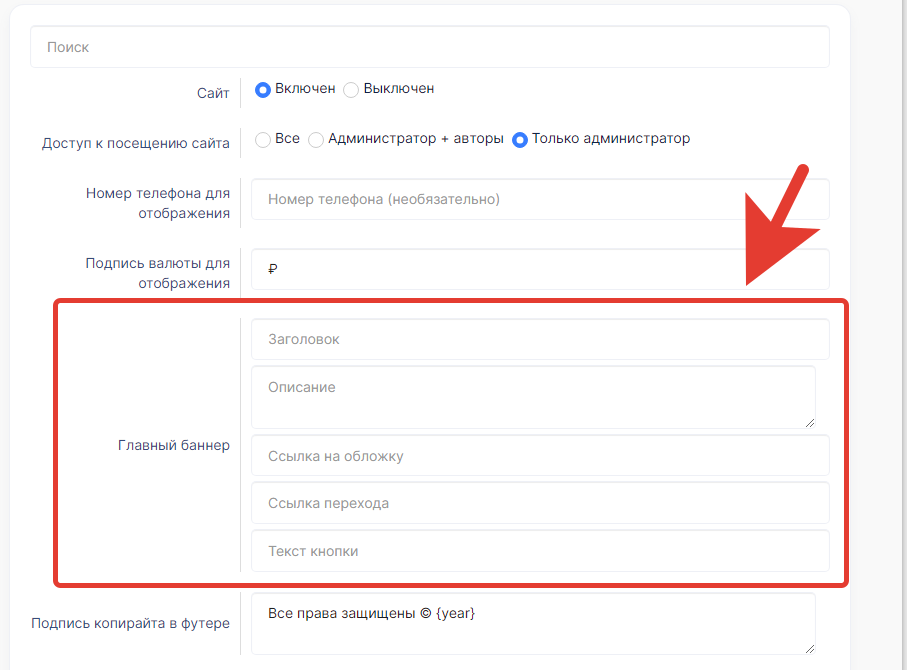The height and width of the screenshot is (670, 907).
Task: Click Подпись валюты для отображения label
Action: pos(157,273)
